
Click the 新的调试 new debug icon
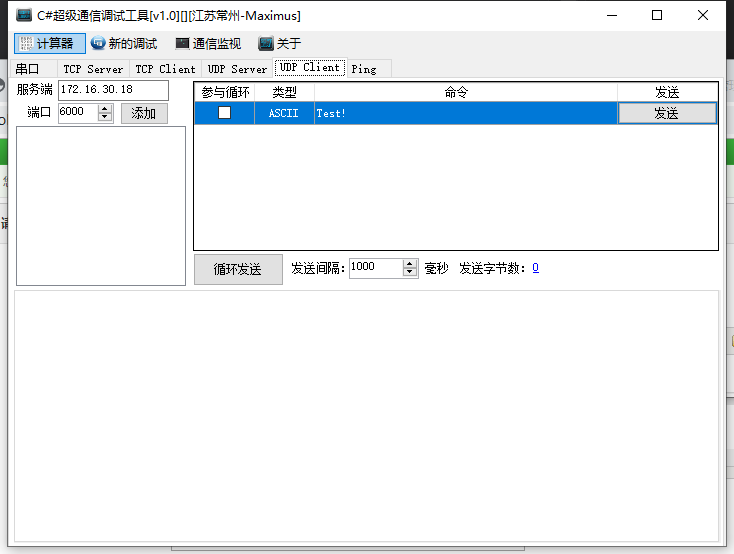click(x=98, y=44)
